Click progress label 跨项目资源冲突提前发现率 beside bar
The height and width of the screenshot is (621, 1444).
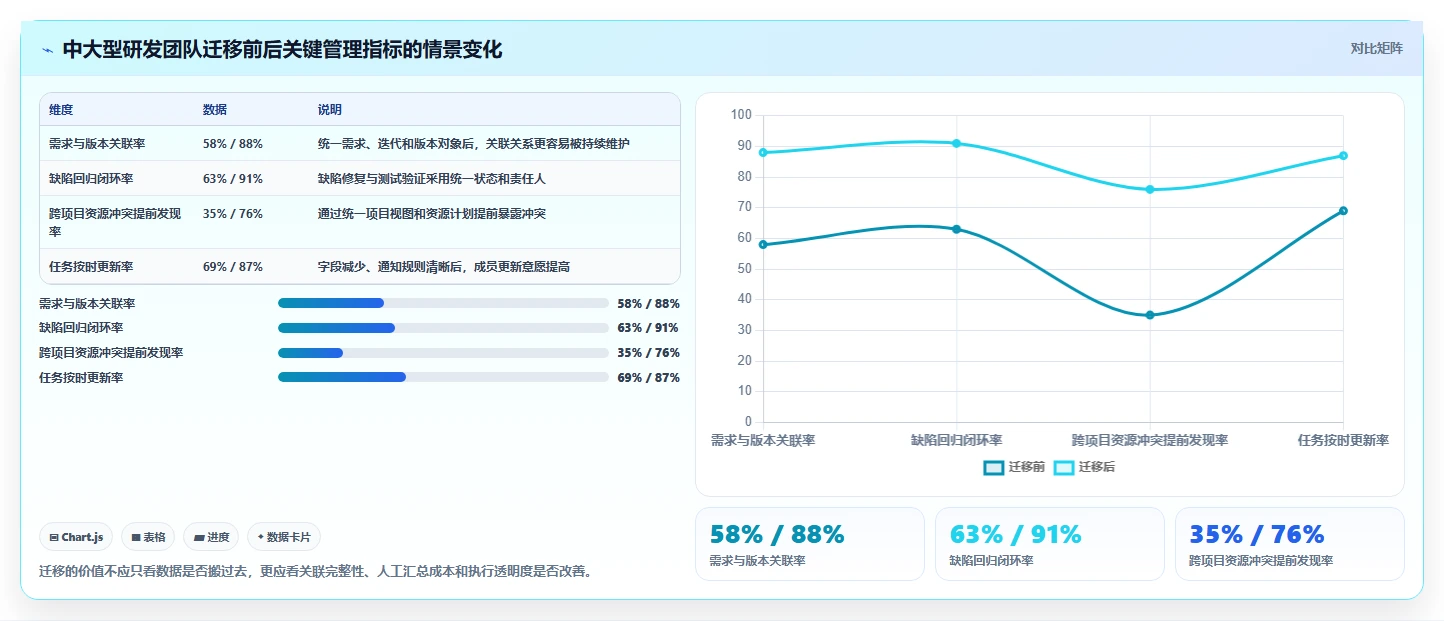[x=111, y=353]
